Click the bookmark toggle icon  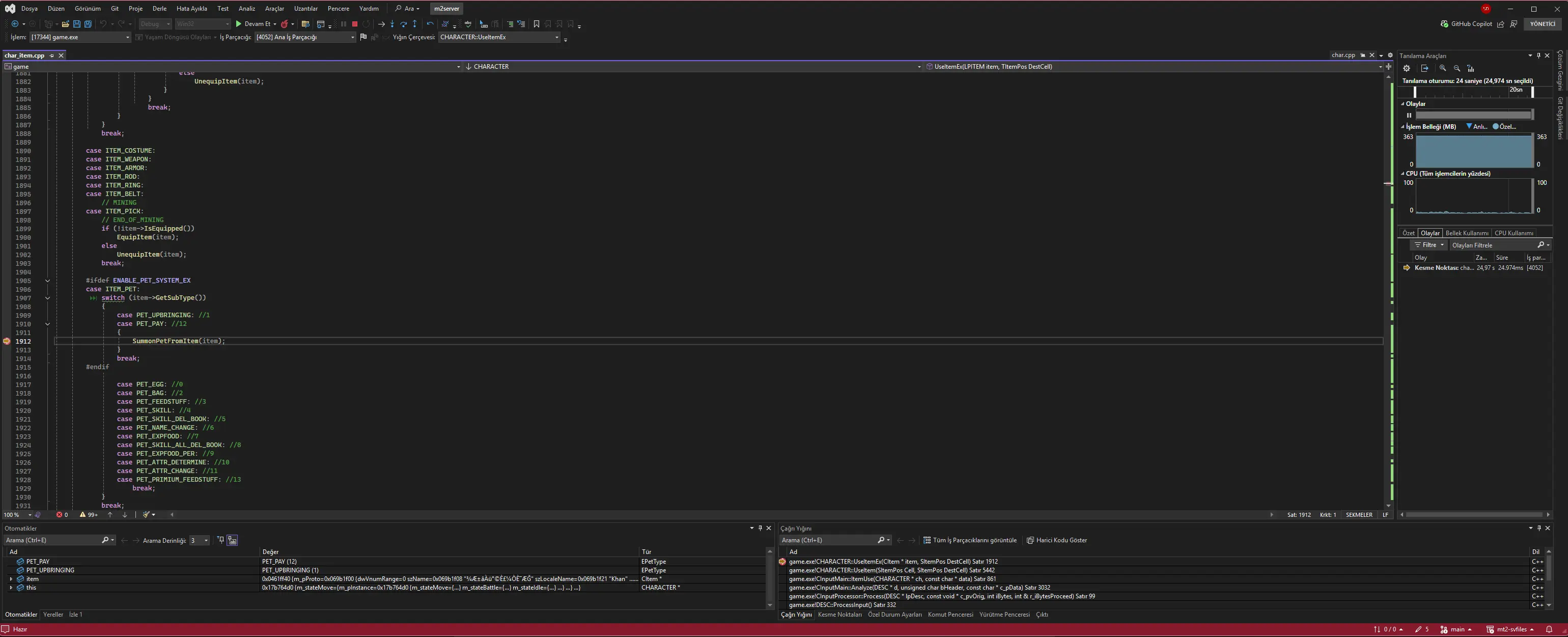coord(536,24)
